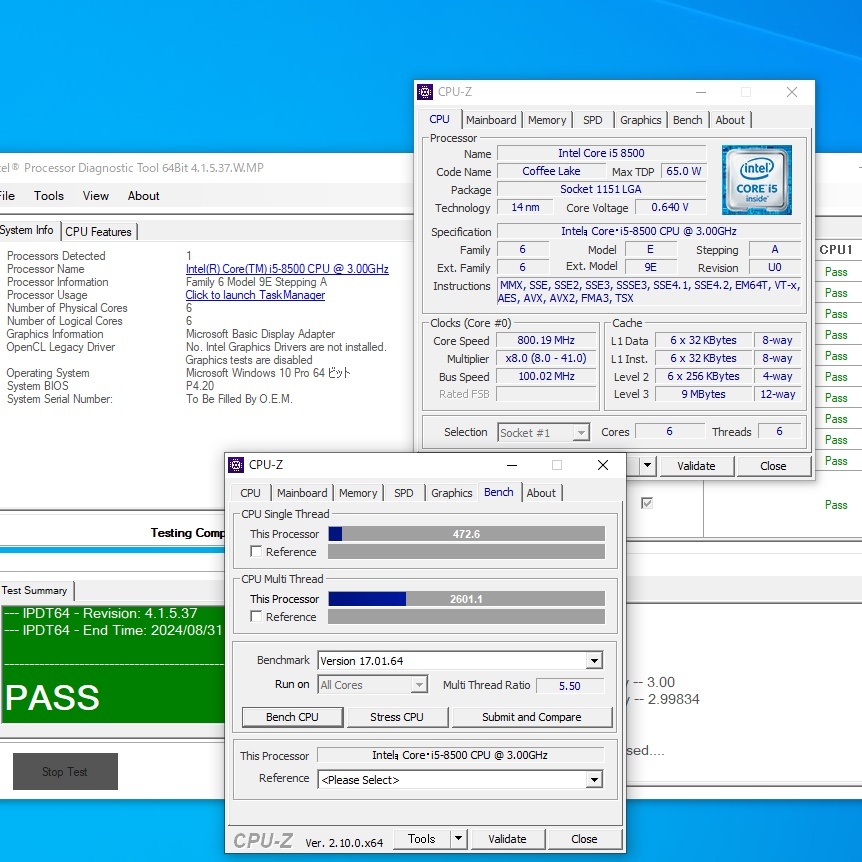
Task: Open the Benchmark version dropdown
Action: 594,661
